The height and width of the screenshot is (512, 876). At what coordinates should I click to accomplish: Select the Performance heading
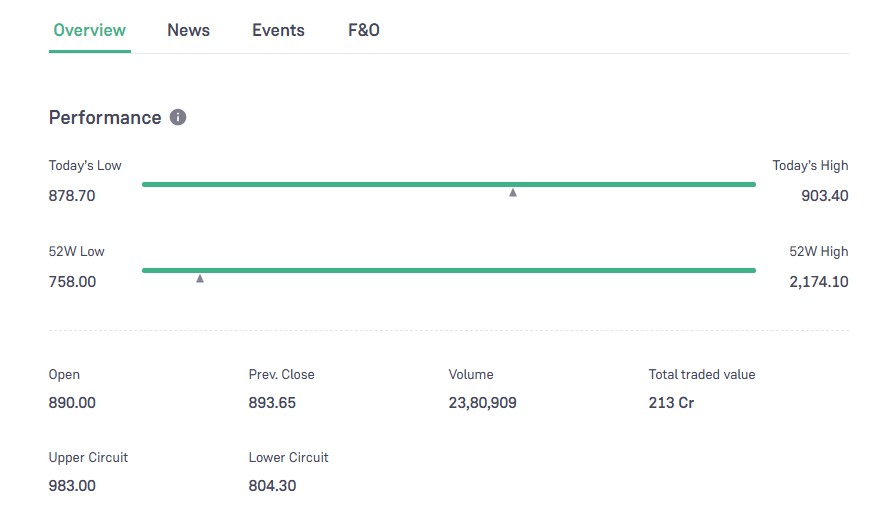coord(105,117)
